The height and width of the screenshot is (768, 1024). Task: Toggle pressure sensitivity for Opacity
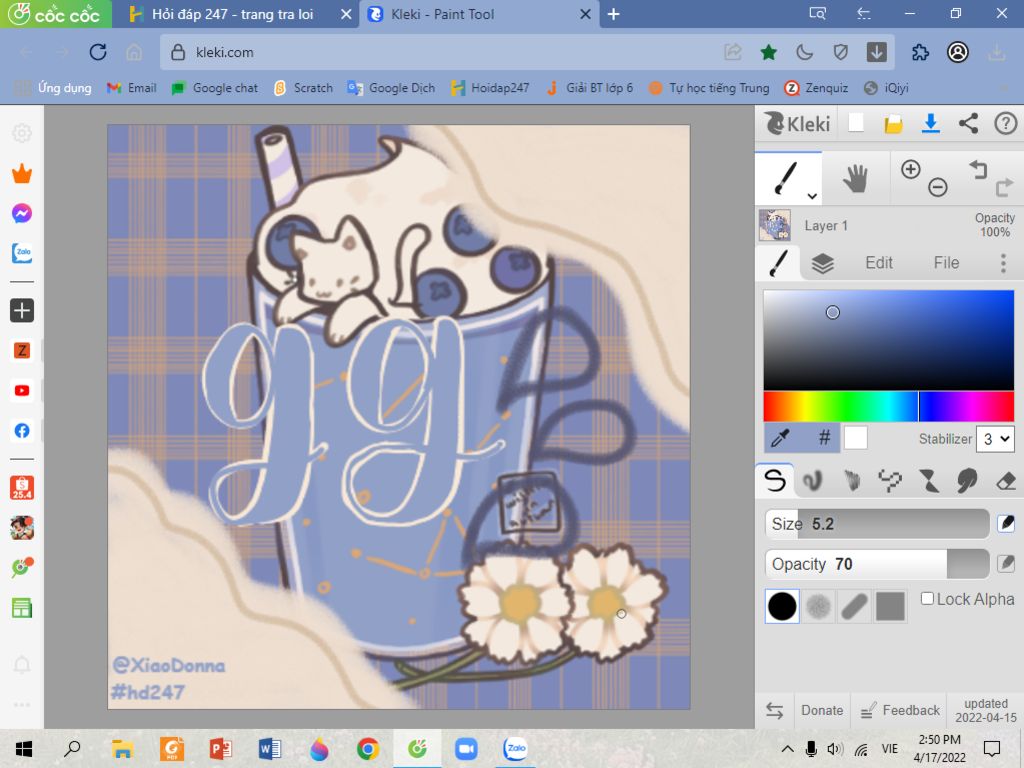[1006, 564]
